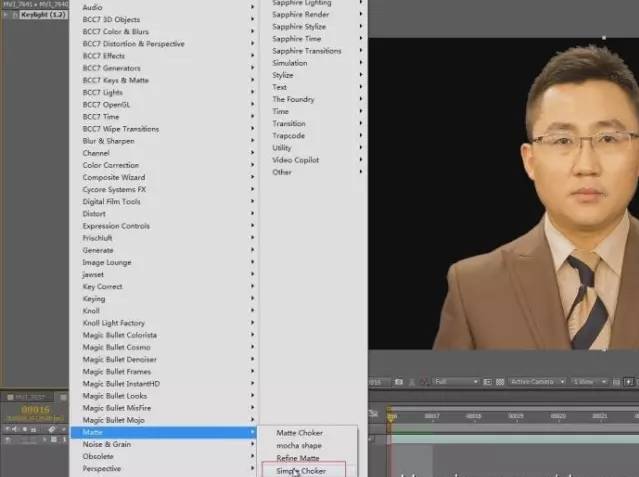
Task: Choose mocha shape from Matte submenu
Action: 309,445
